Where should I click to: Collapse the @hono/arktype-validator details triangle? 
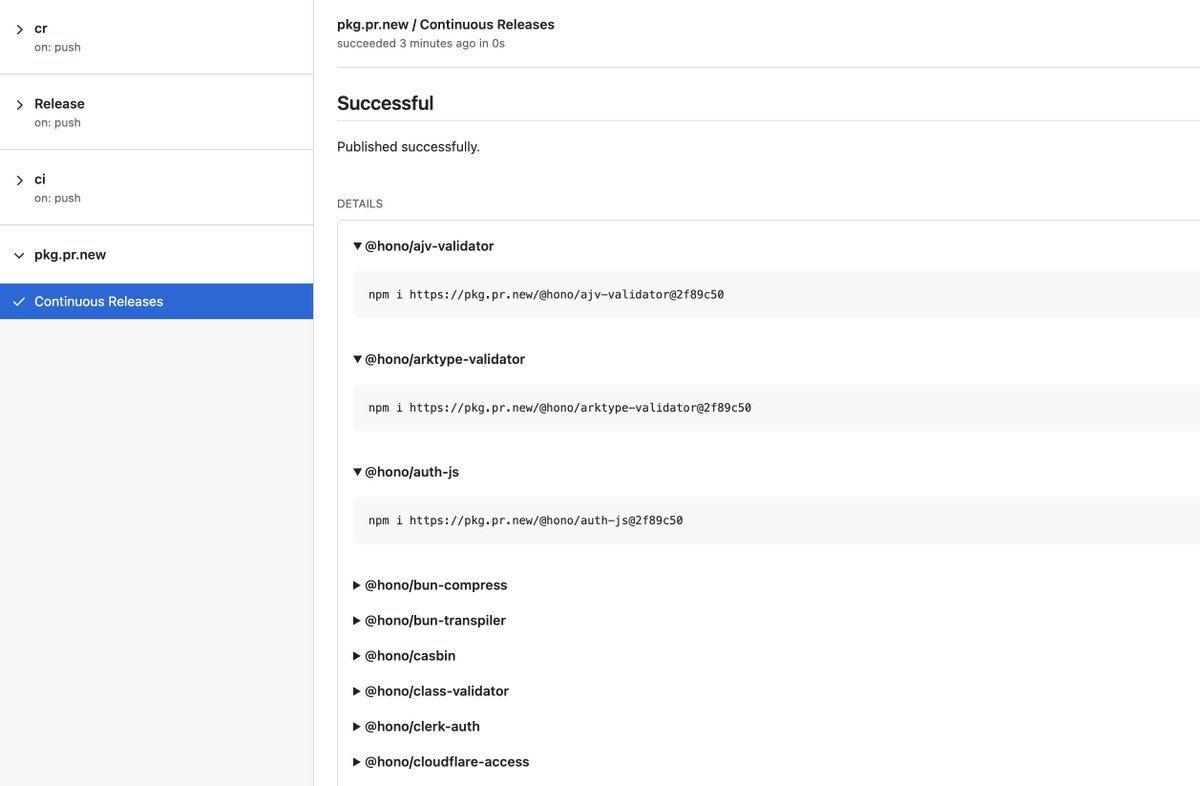tap(357, 359)
